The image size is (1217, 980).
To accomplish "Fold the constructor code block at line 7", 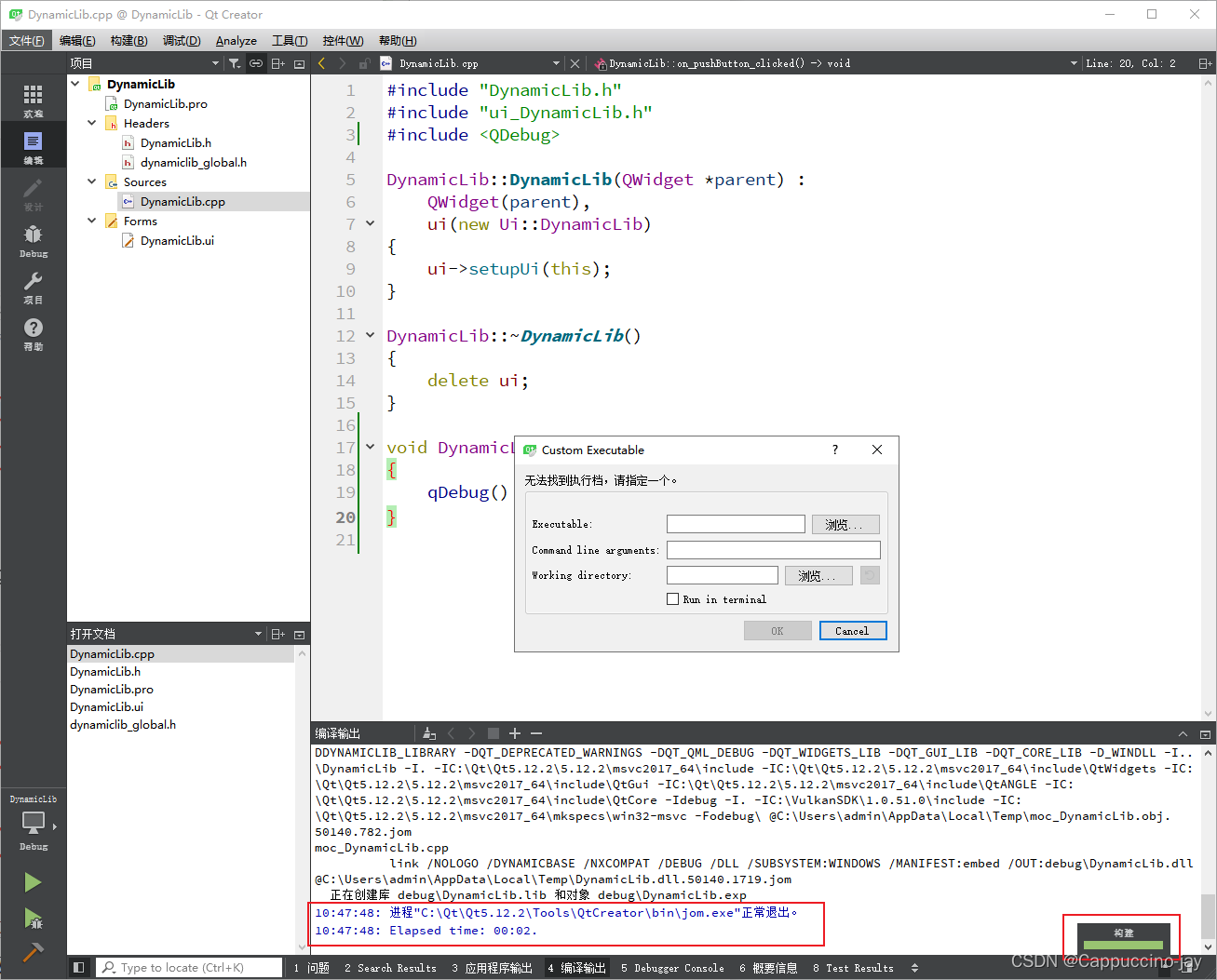I will coord(370,223).
